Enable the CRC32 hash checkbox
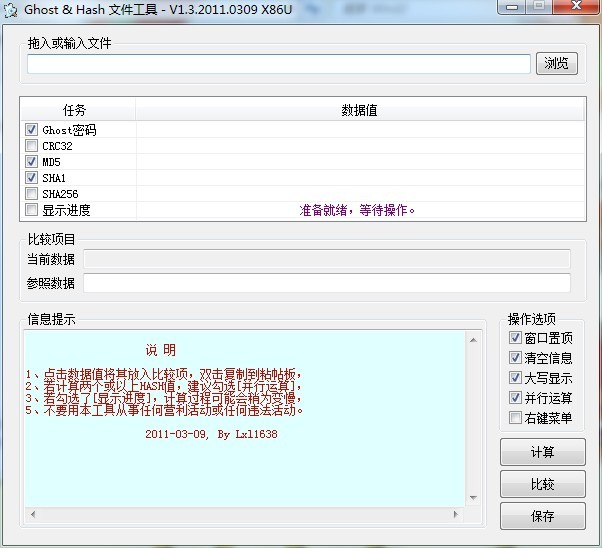The width and height of the screenshot is (602, 548). [x=32, y=146]
